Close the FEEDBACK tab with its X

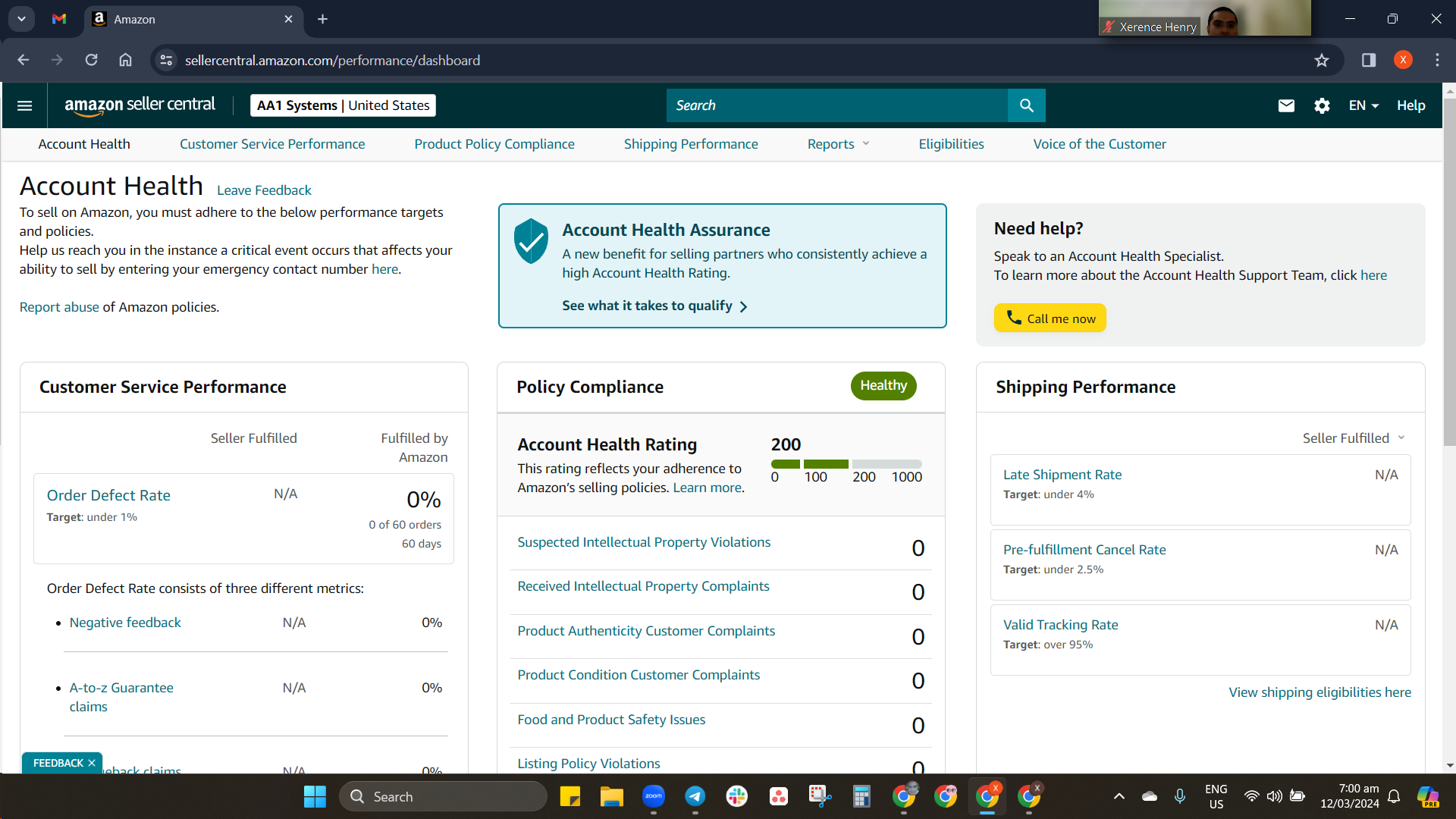tap(92, 763)
